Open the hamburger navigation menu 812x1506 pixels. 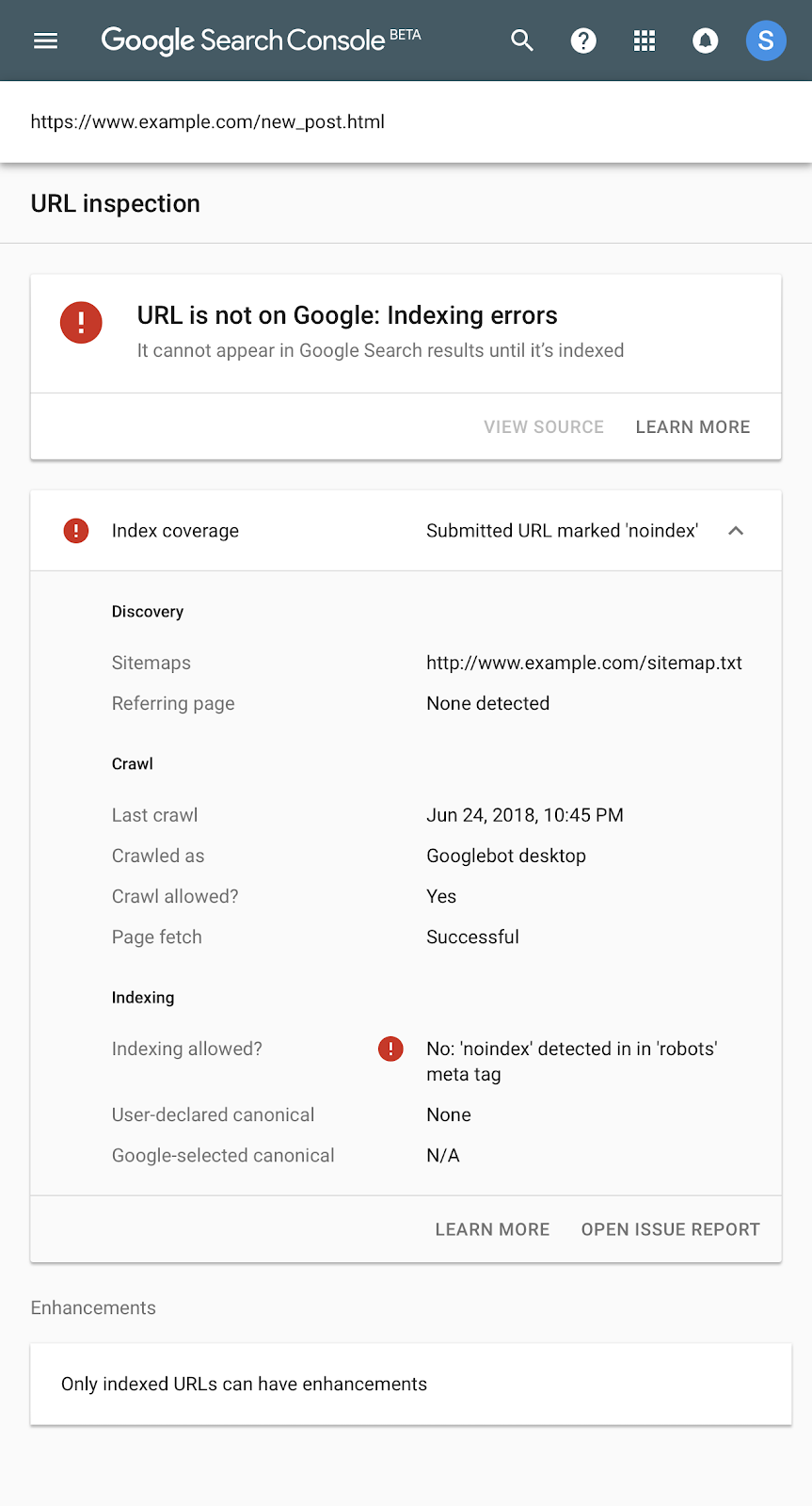click(x=45, y=40)
